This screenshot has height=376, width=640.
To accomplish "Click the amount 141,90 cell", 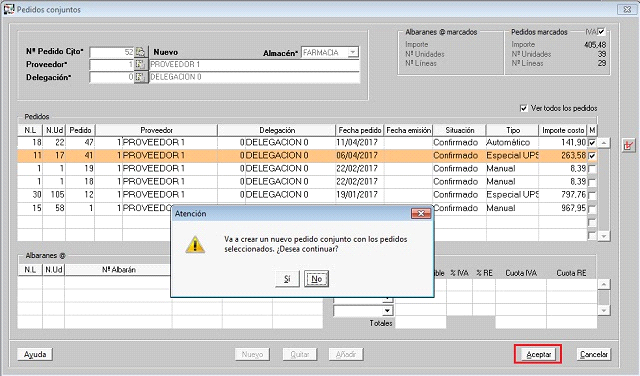I will (563, 142).
